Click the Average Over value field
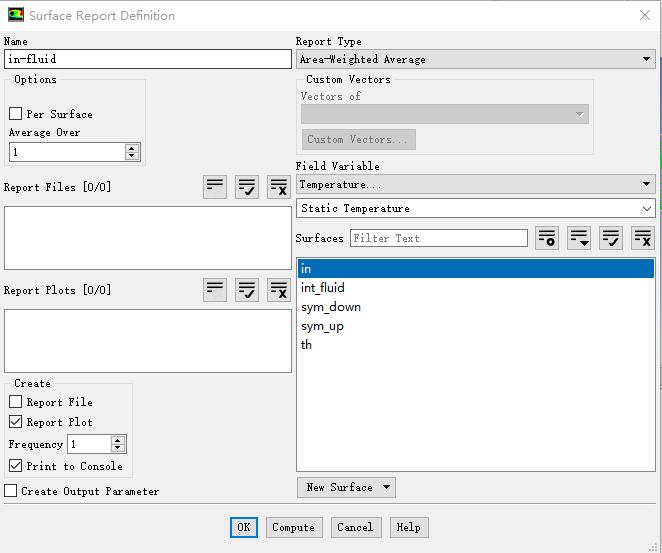Screen dimensions: 662x553 tap(68, 152)
